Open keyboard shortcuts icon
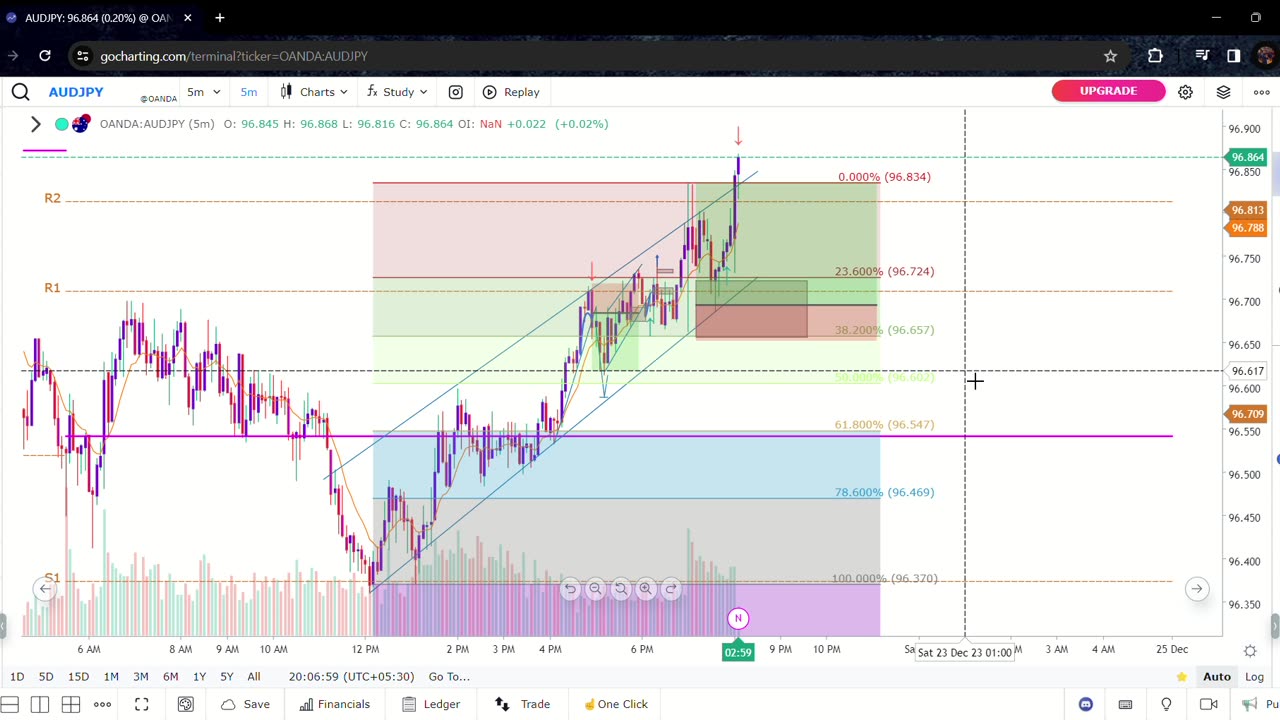Image resolution: width=1280 pixels, height=720 pixels. [1125, 704]
